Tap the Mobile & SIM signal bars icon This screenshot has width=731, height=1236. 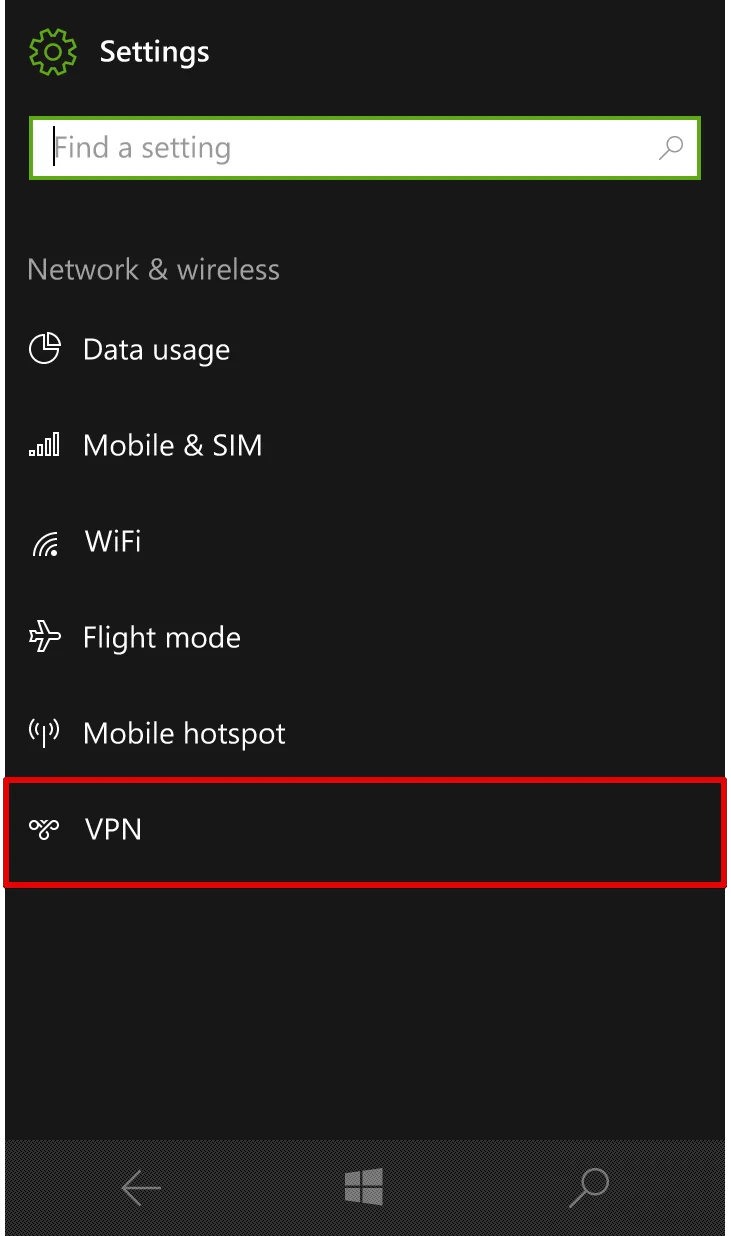pos(44,445)
